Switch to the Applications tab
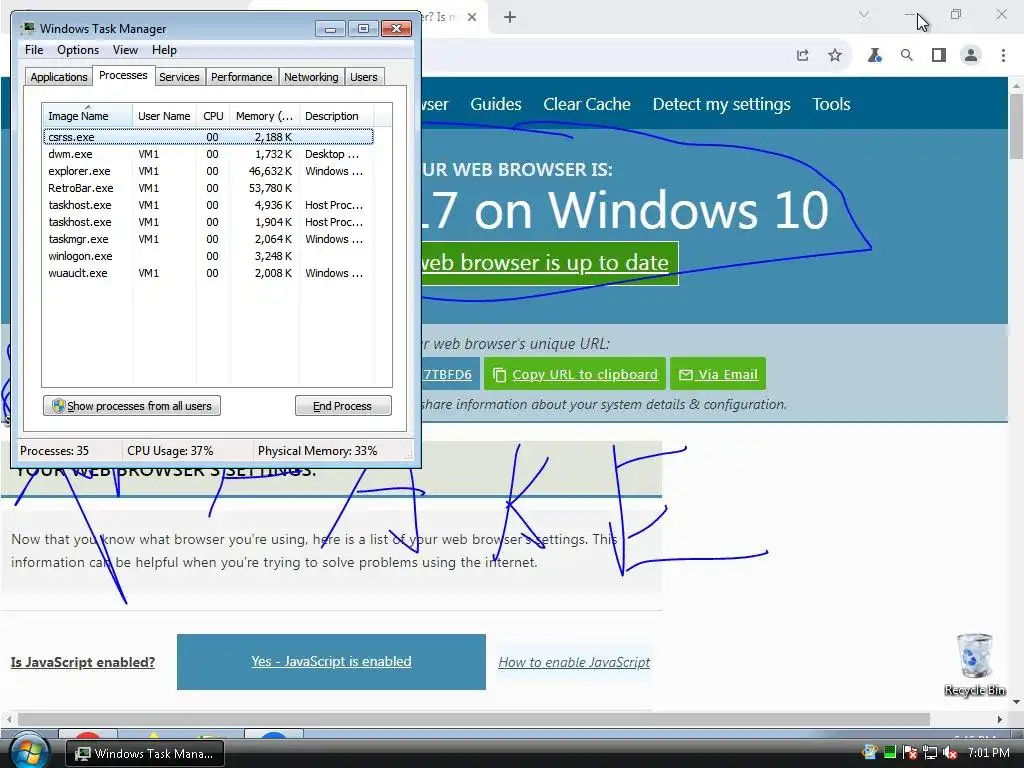 pyautogui.click(x=59, y=77)
